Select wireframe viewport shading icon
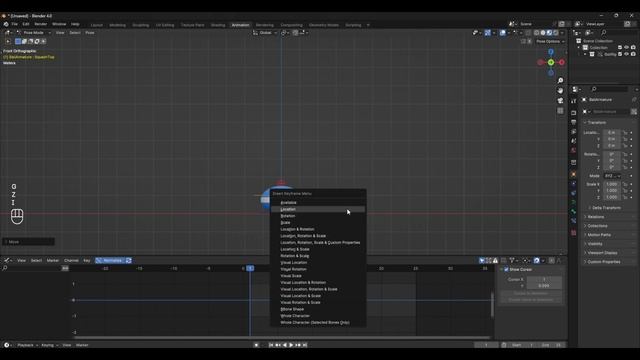The width and height of the screenshot is (640, 360). [x=536, y=33]
